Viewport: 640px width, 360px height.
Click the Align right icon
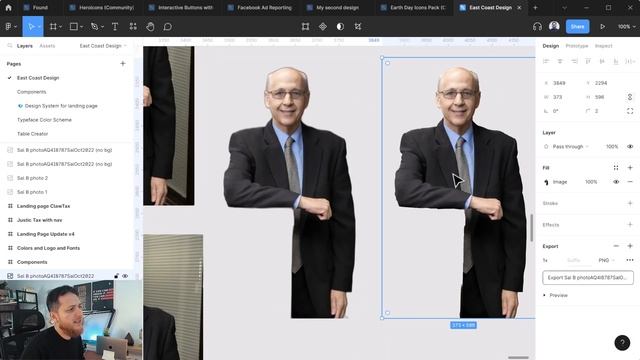click(574, 61)
